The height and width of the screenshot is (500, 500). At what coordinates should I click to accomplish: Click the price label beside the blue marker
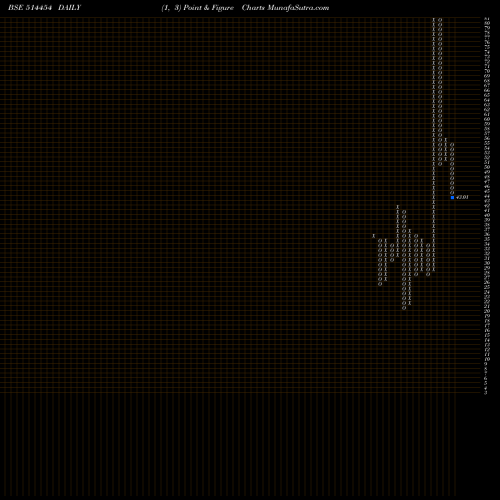(462, 197)
